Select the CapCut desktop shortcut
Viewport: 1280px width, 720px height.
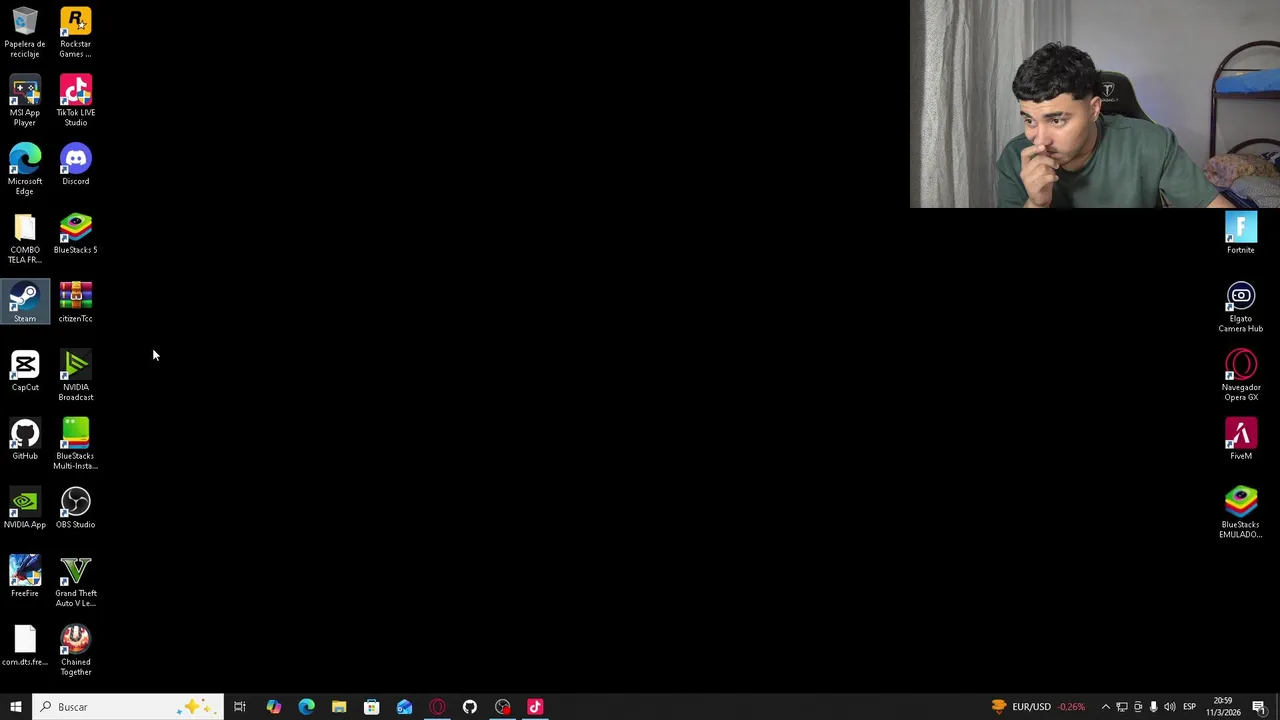point(25,372)
